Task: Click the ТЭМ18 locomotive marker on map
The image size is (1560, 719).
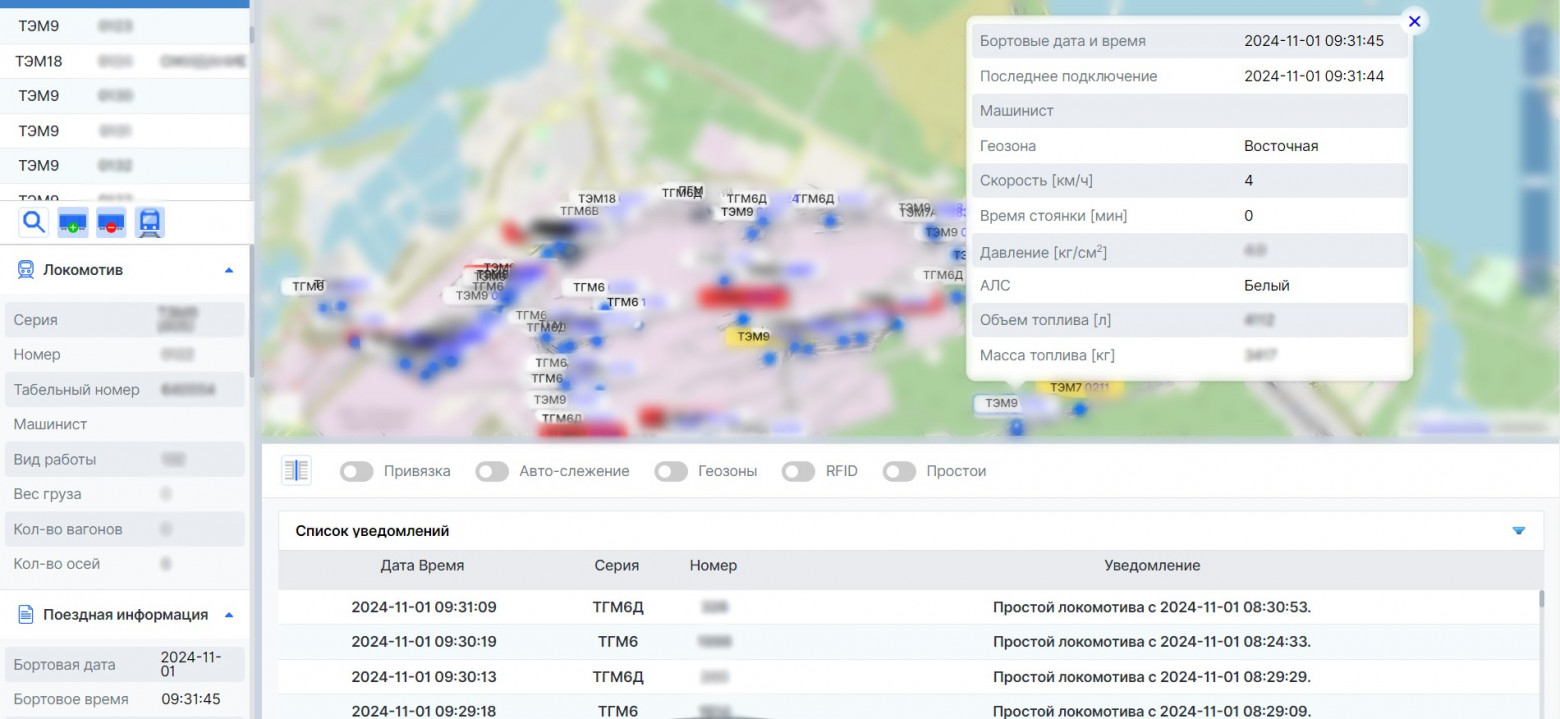Action: click(596, 199)
